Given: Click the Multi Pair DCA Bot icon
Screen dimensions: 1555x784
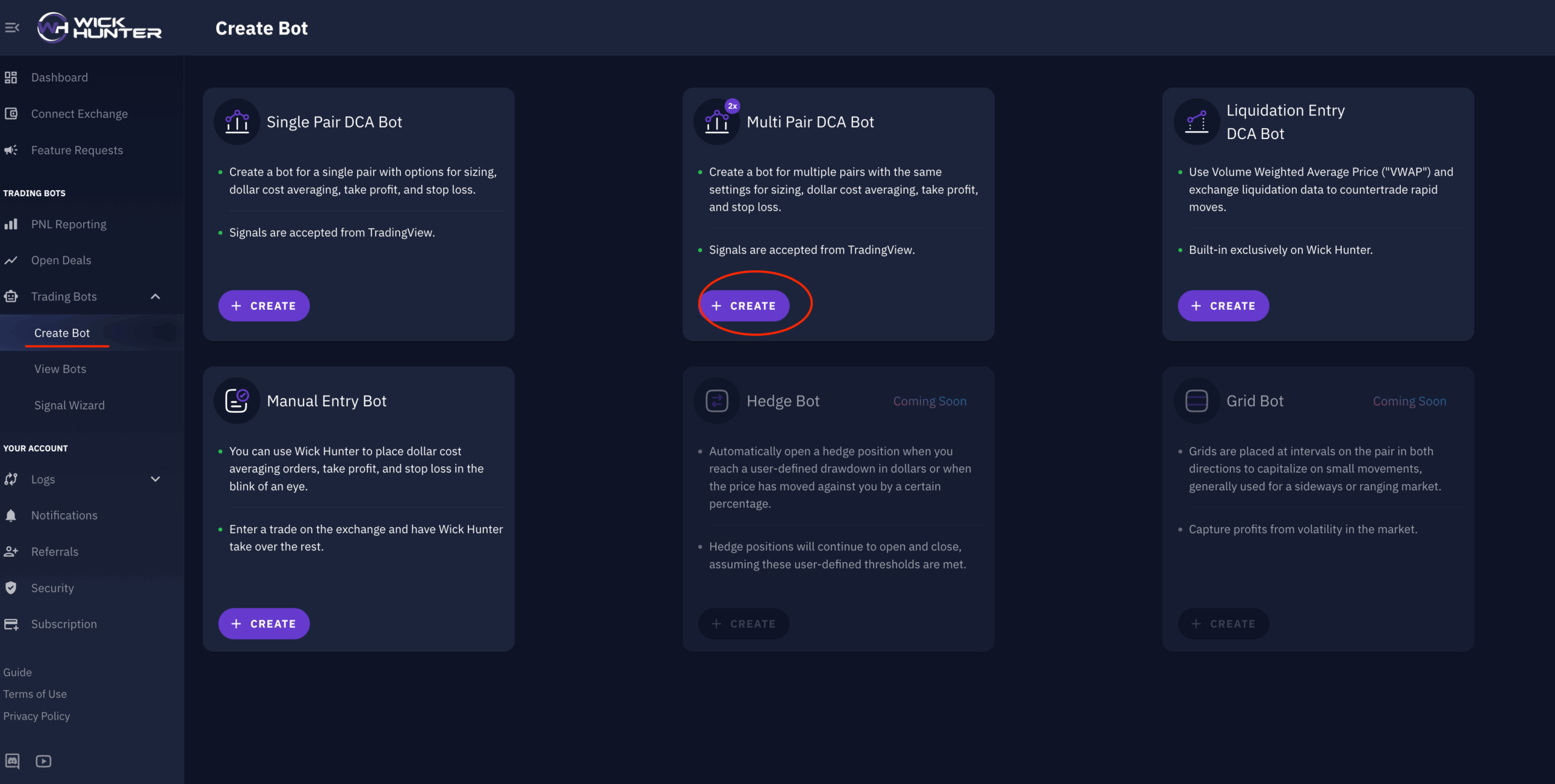Looking at the screenshot, I should (717, 121).
